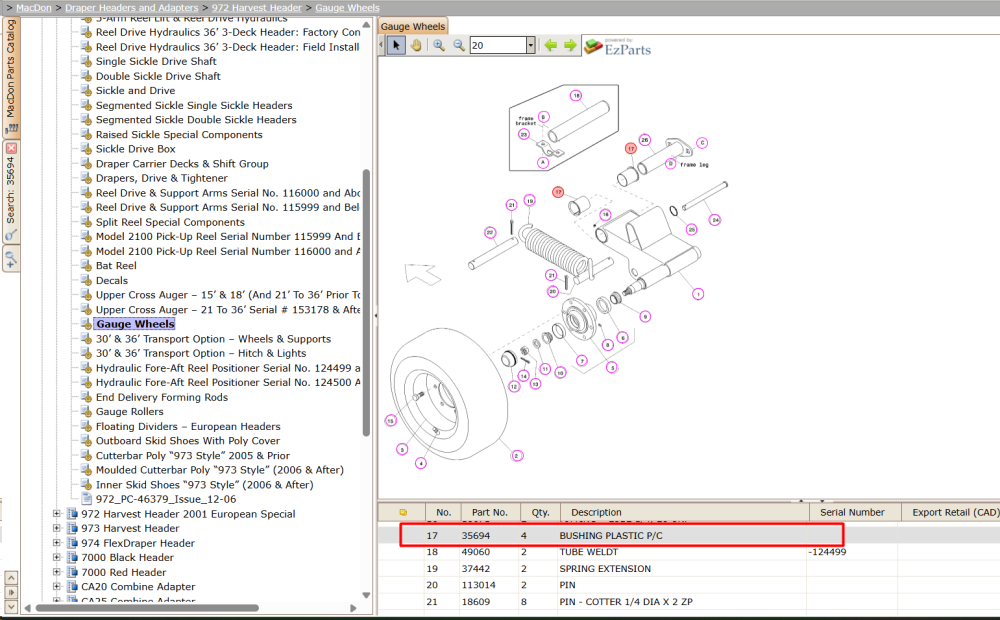Click the tree panel vertical scrollbar
The image size is (1000, 620).
pos(366,303)
